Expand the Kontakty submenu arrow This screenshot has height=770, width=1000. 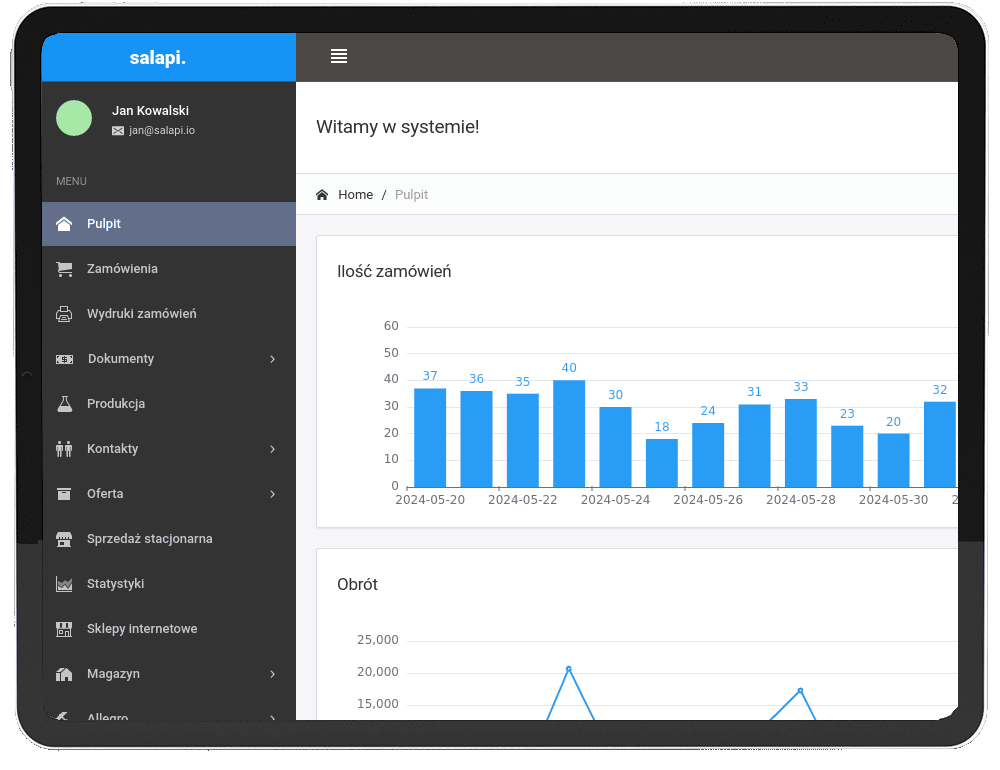272,449
